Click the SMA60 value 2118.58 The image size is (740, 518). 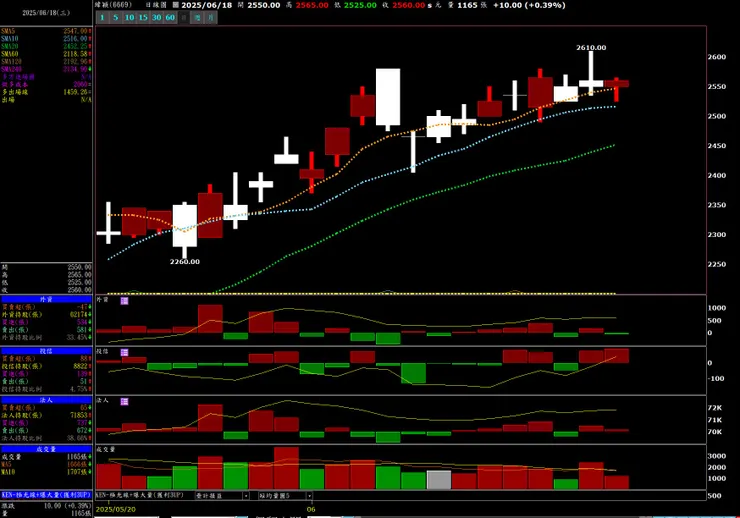(76, 54)
